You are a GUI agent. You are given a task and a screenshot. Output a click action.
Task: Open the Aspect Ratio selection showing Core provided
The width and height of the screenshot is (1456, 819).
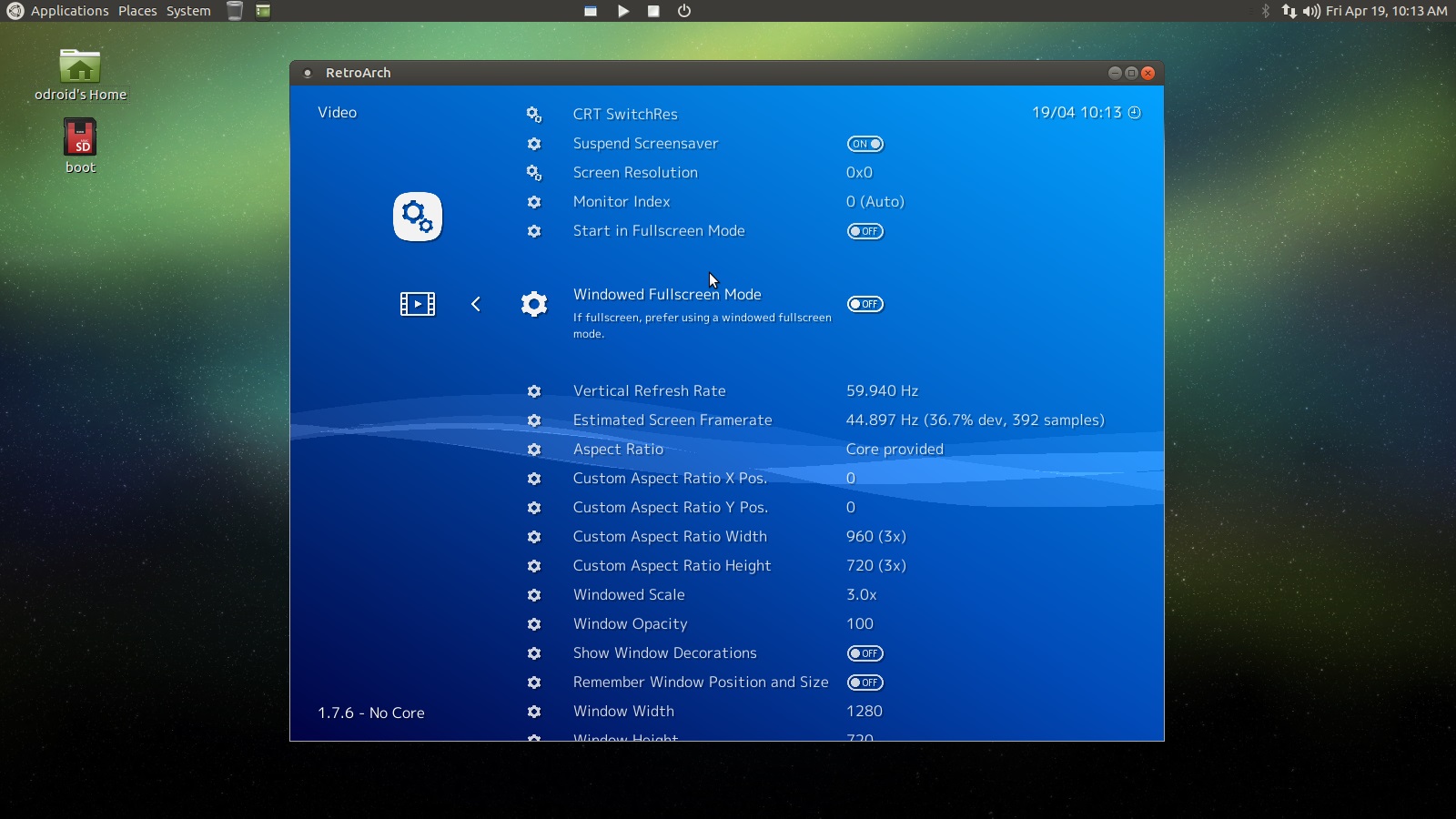pyautogui.click(x=895, y=449)
